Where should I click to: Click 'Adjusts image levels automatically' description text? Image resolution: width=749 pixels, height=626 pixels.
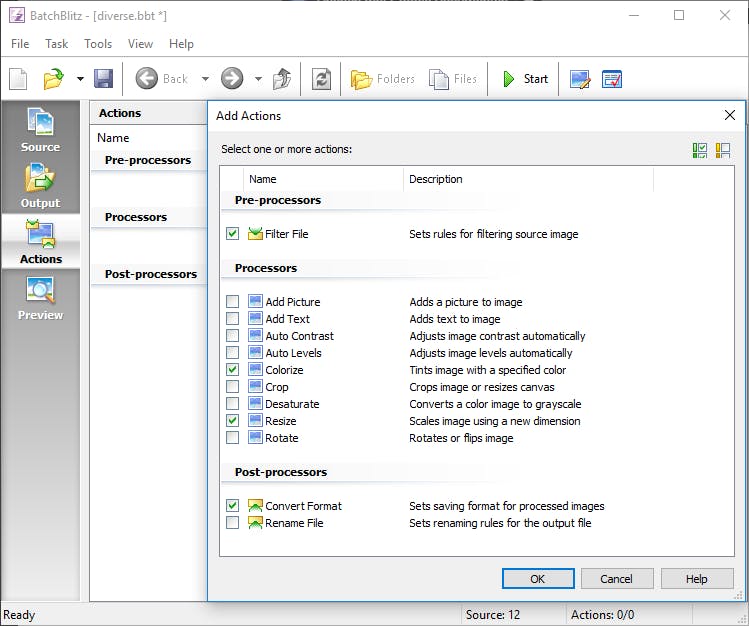491,353
